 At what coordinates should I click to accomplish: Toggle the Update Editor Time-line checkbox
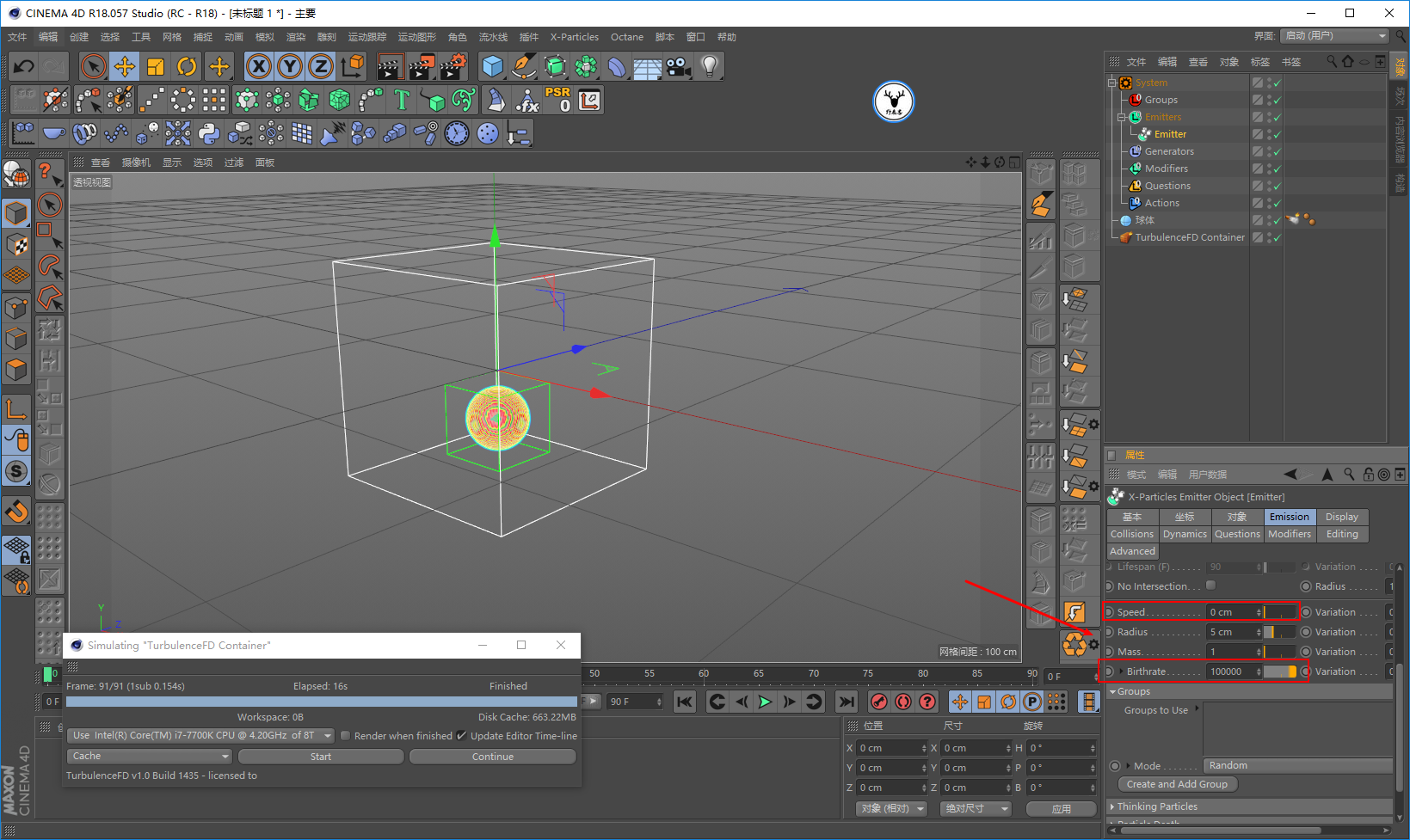point(462,736)
